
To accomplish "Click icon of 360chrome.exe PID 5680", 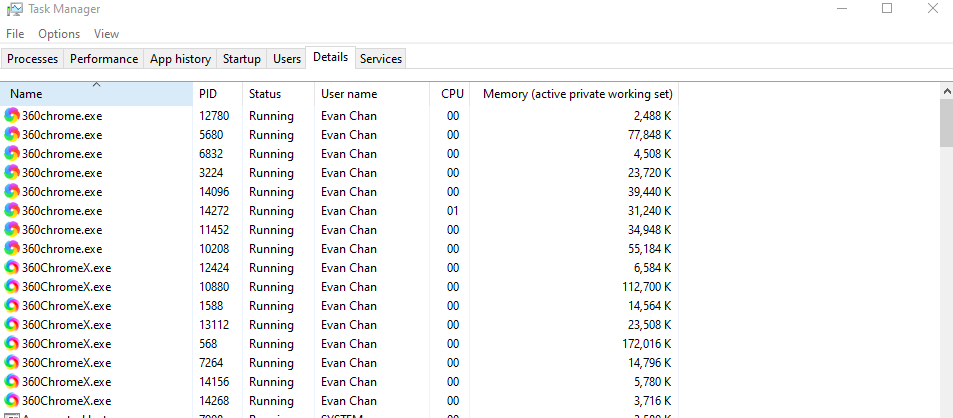I will [12, 134].
